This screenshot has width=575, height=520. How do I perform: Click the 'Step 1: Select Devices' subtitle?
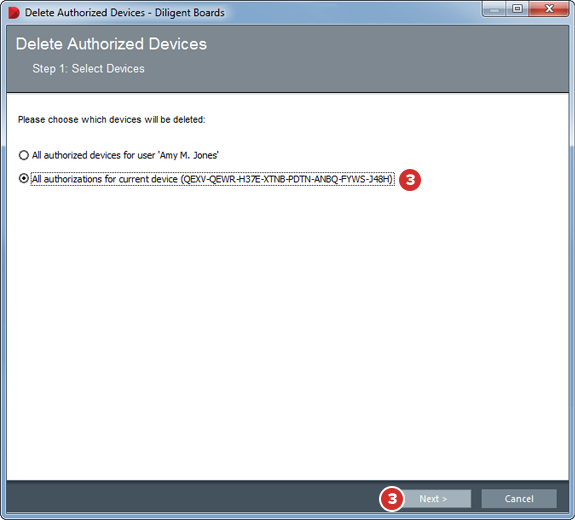click(x=88, y=69)
